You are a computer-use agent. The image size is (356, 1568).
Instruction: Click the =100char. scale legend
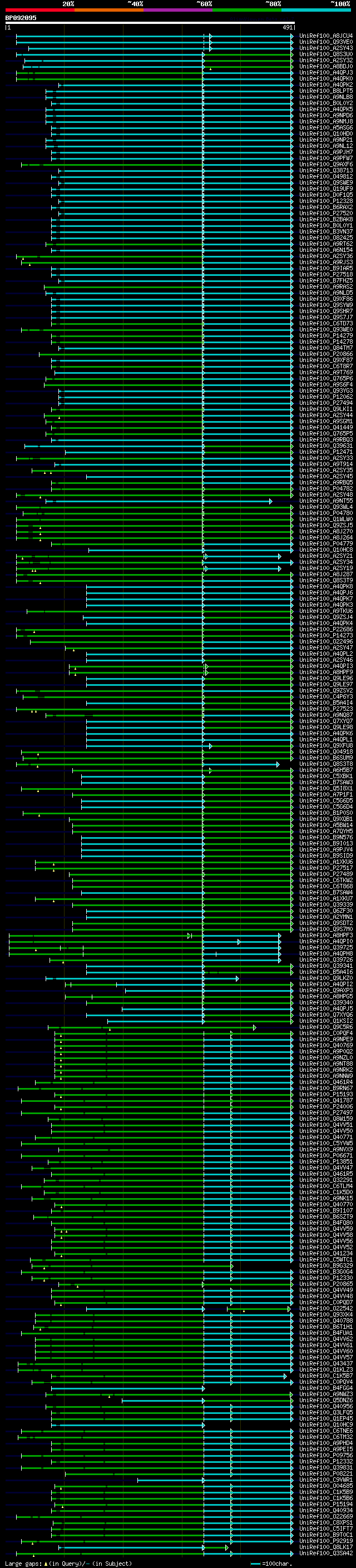click(x=277, y=1564)
